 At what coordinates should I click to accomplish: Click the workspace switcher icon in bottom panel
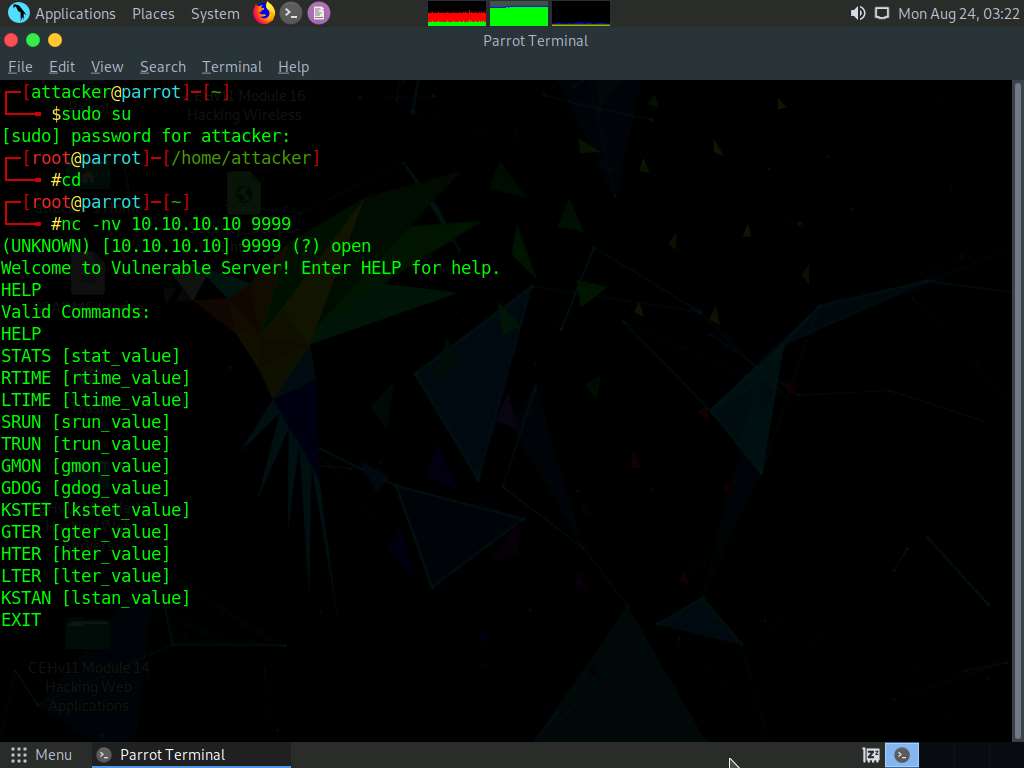coord(871,755)
